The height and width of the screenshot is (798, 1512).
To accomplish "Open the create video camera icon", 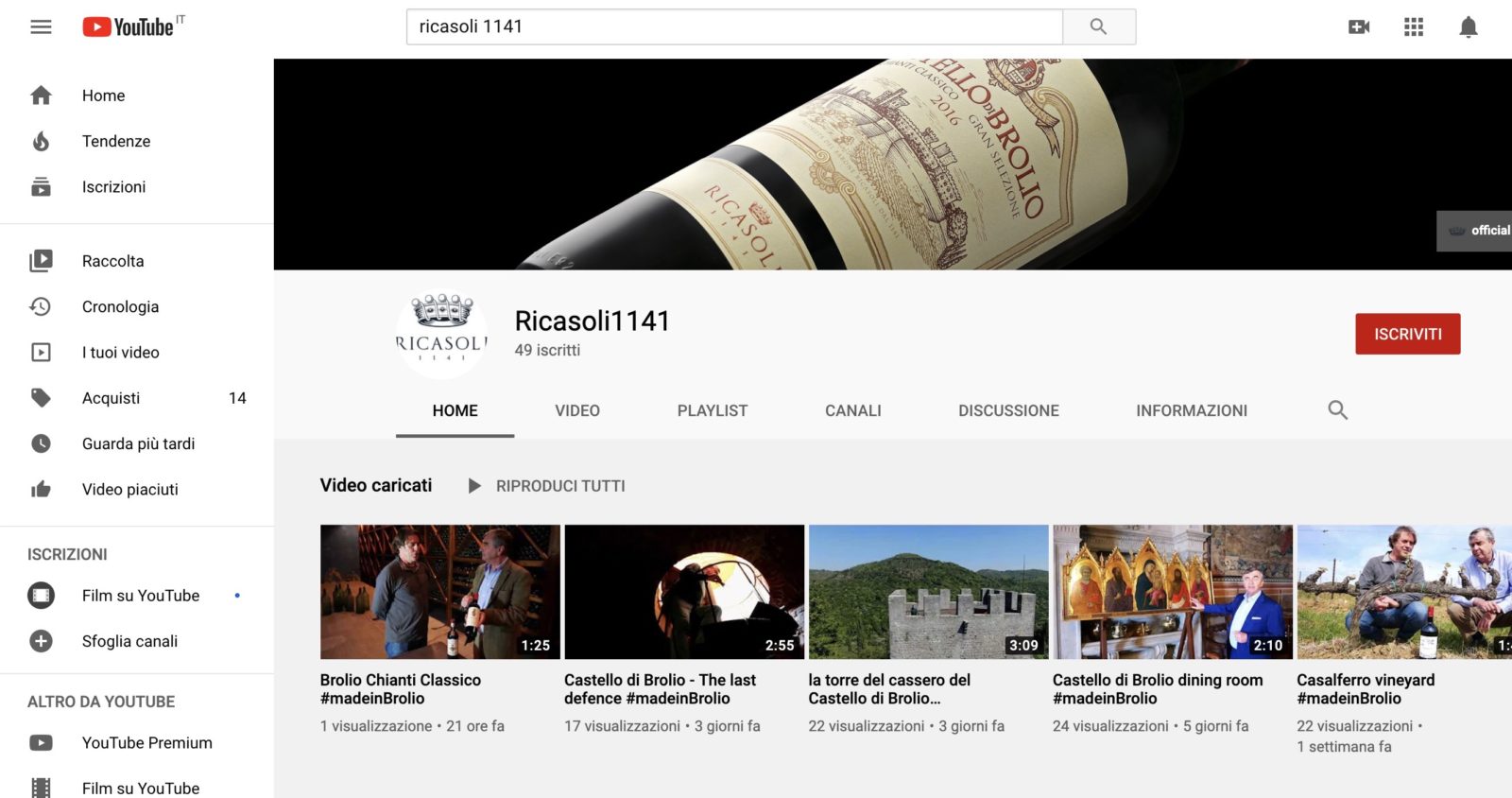I will [1359, 26].
